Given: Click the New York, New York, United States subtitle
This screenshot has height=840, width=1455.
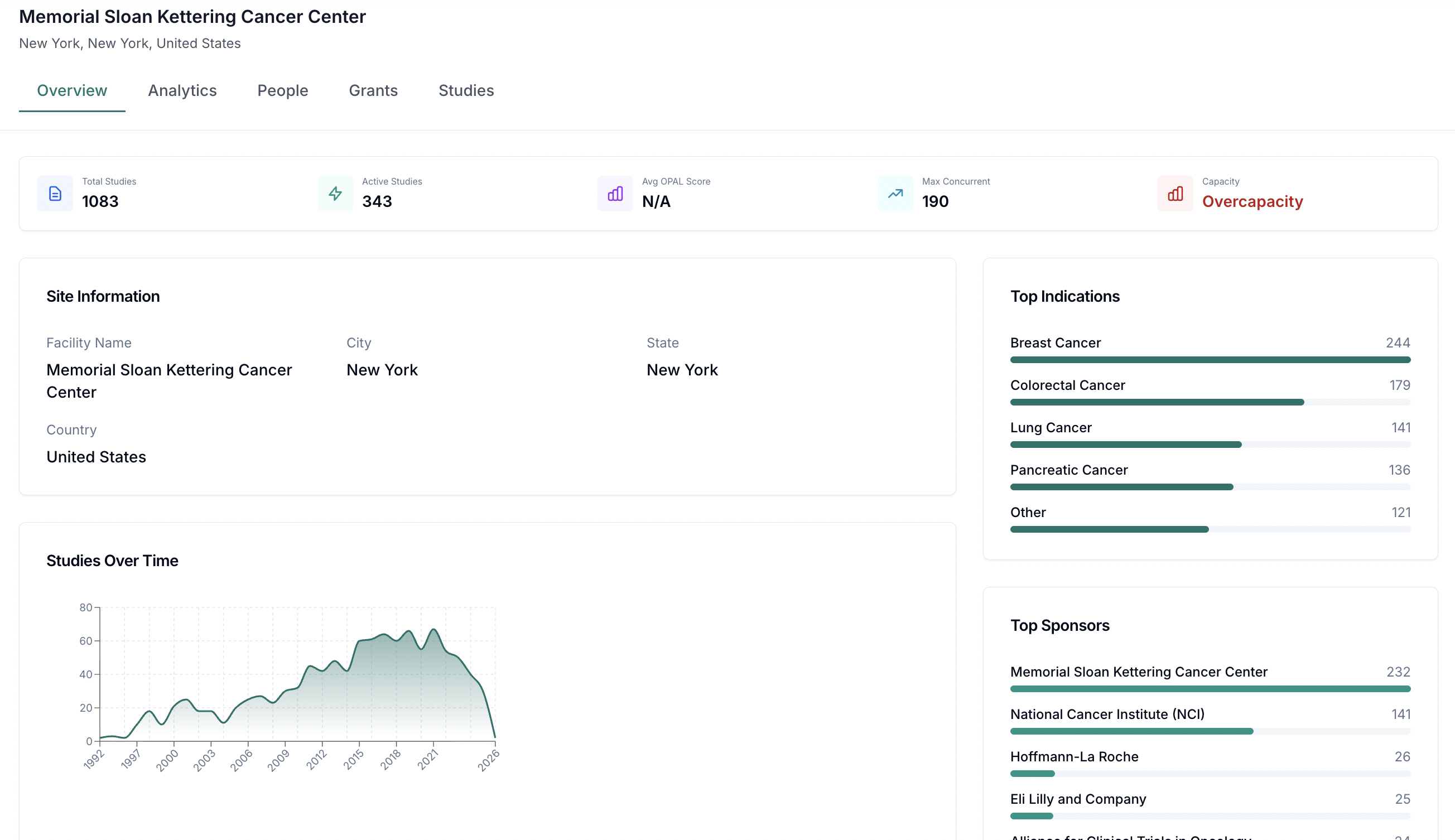Looking at the screenshot, I should coord(130,44).
